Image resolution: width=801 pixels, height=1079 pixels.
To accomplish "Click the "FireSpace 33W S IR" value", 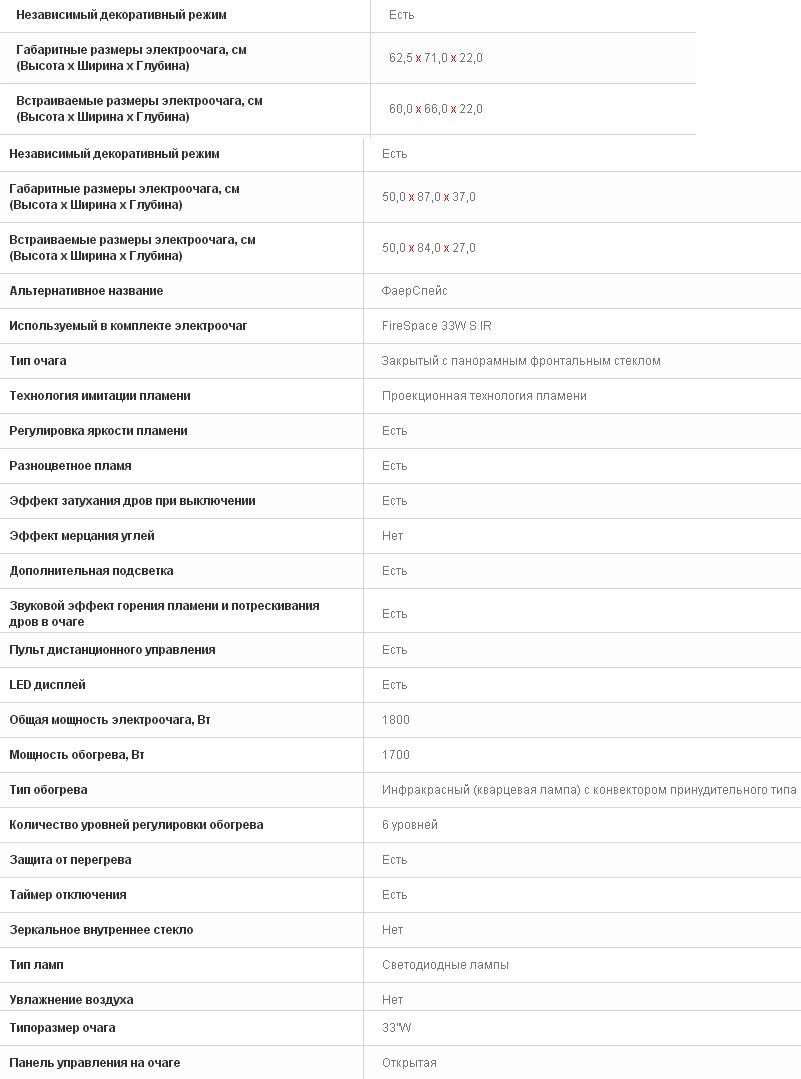I will tap(436, 326).
